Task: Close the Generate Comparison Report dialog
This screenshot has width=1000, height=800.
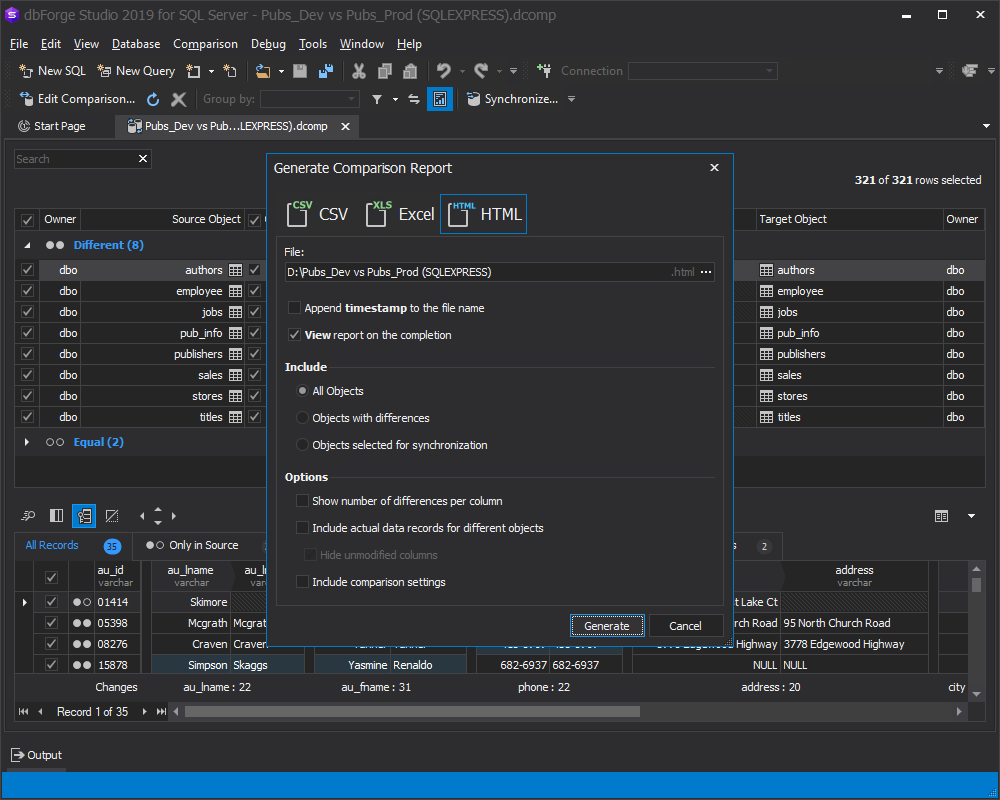Action: point(714,167)
